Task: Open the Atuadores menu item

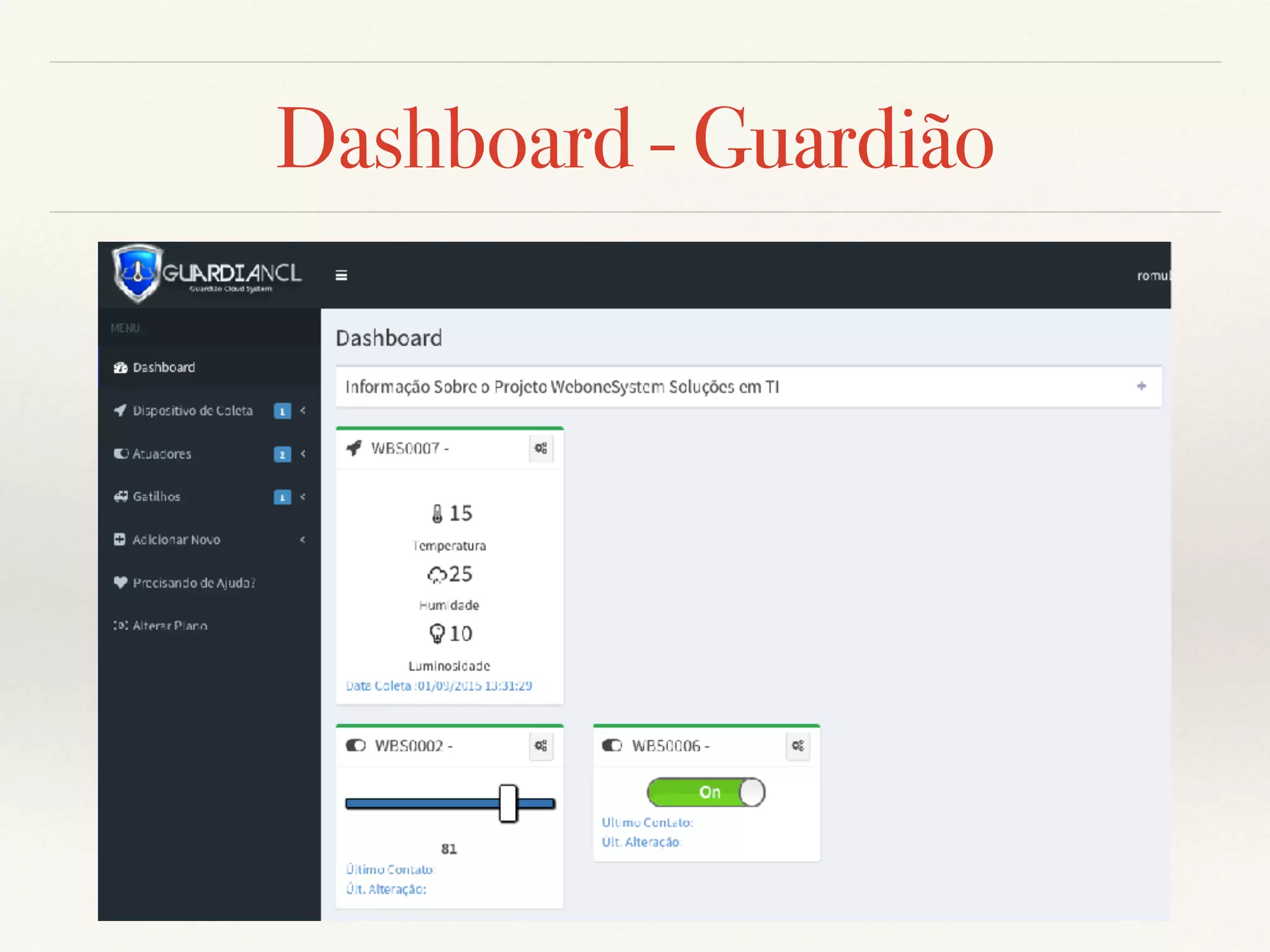Action: [210, 454]
